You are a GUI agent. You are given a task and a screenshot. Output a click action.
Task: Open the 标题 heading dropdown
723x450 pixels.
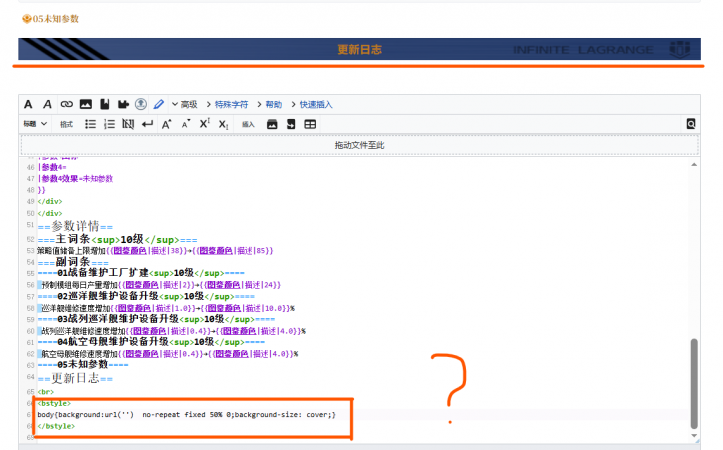[x=35, y=124]
